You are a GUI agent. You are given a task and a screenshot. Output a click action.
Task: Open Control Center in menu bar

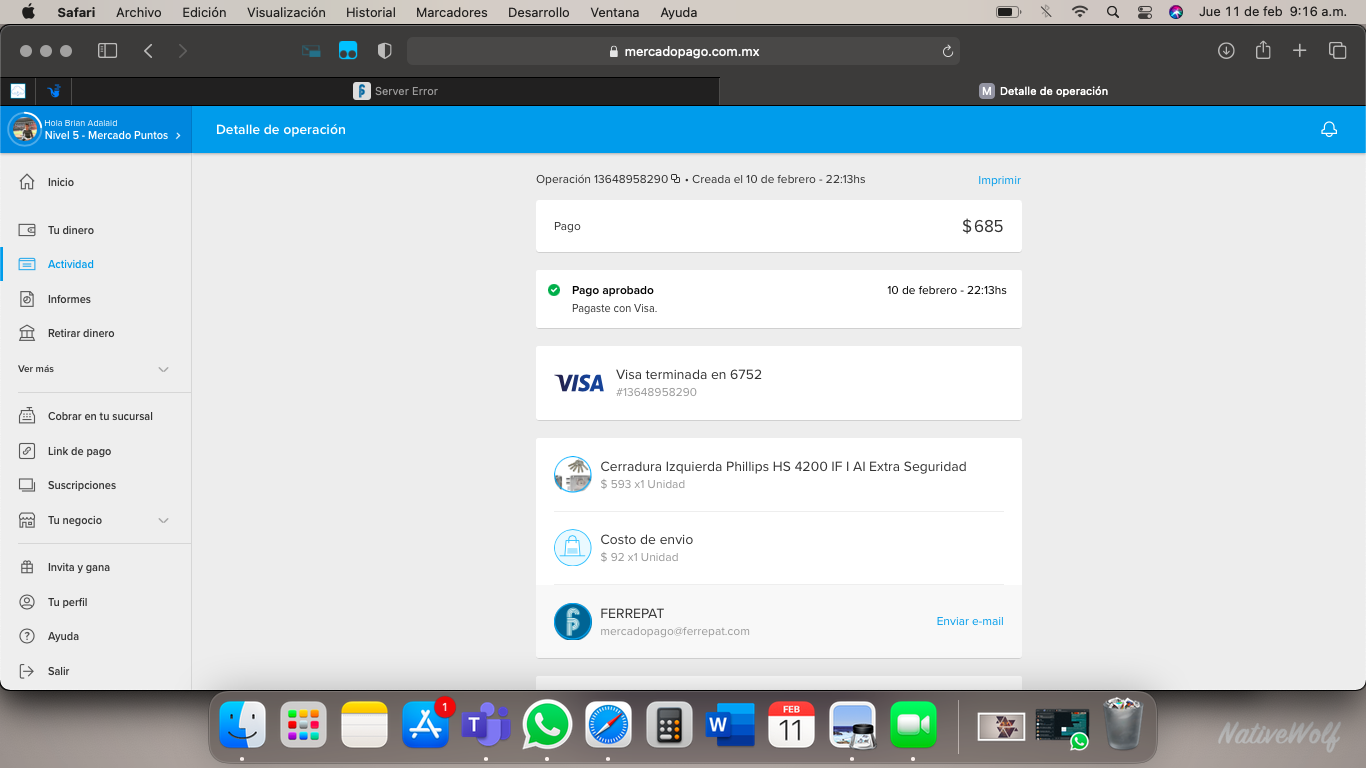pos(1145,12)
